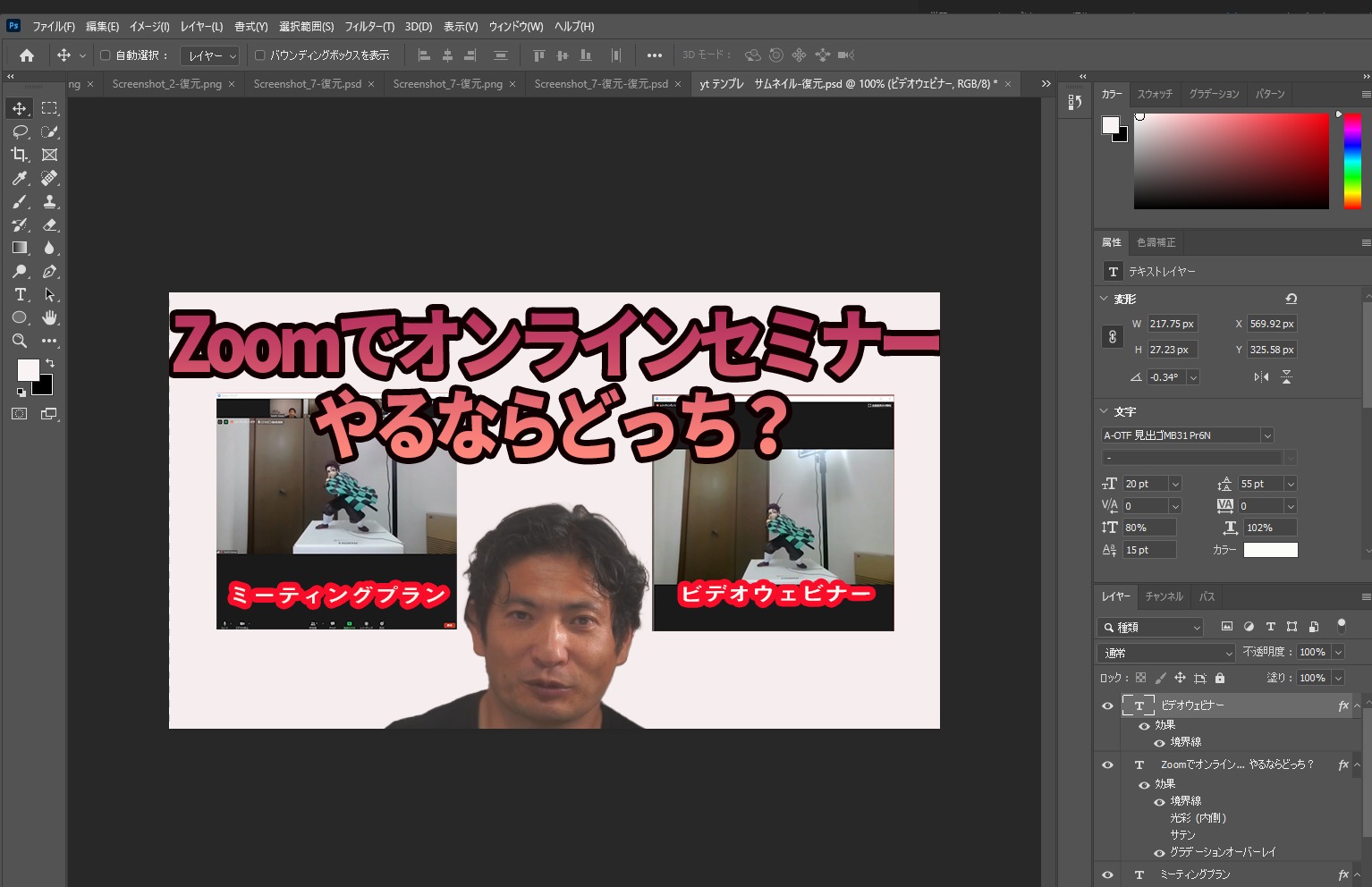This screenshot has height=887, width=1372.
Task: Click the Home icon in options bar
Action: pos(27,55)
